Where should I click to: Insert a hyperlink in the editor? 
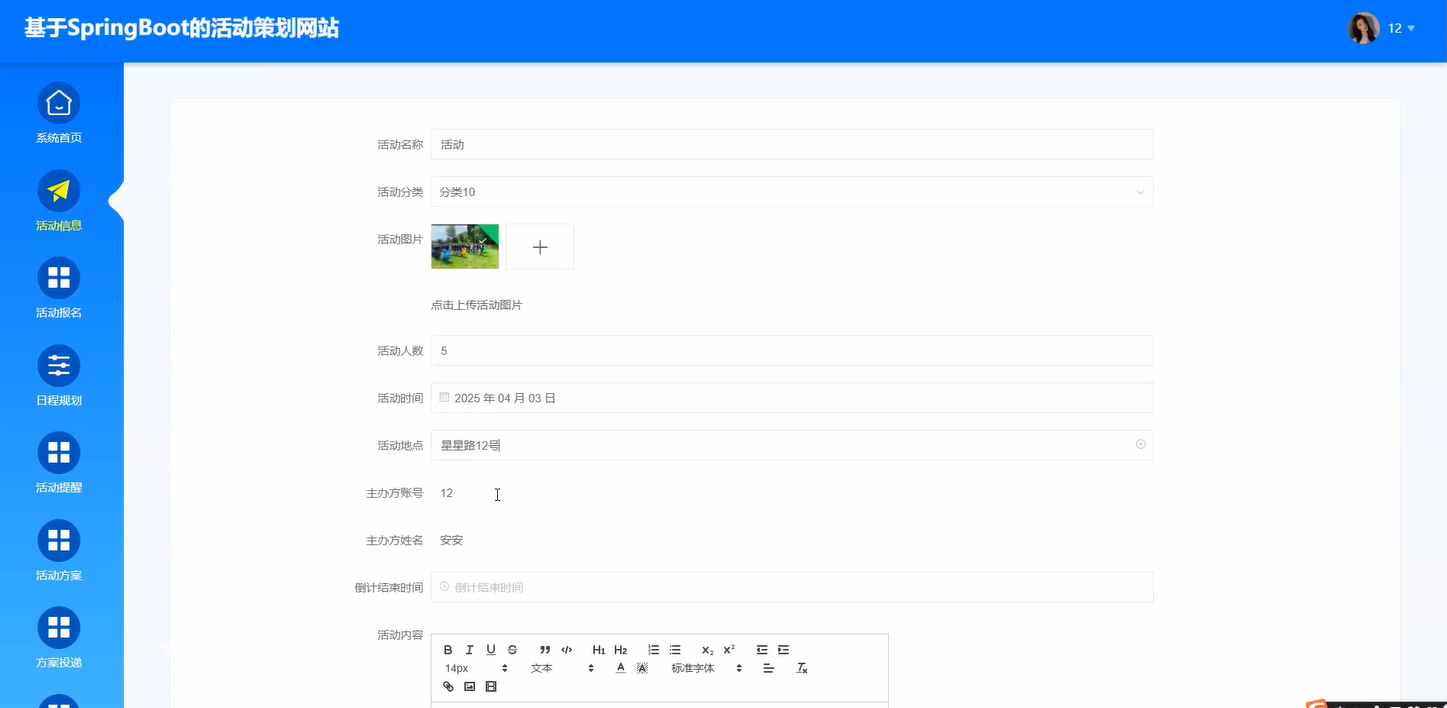tap(448, 686)
